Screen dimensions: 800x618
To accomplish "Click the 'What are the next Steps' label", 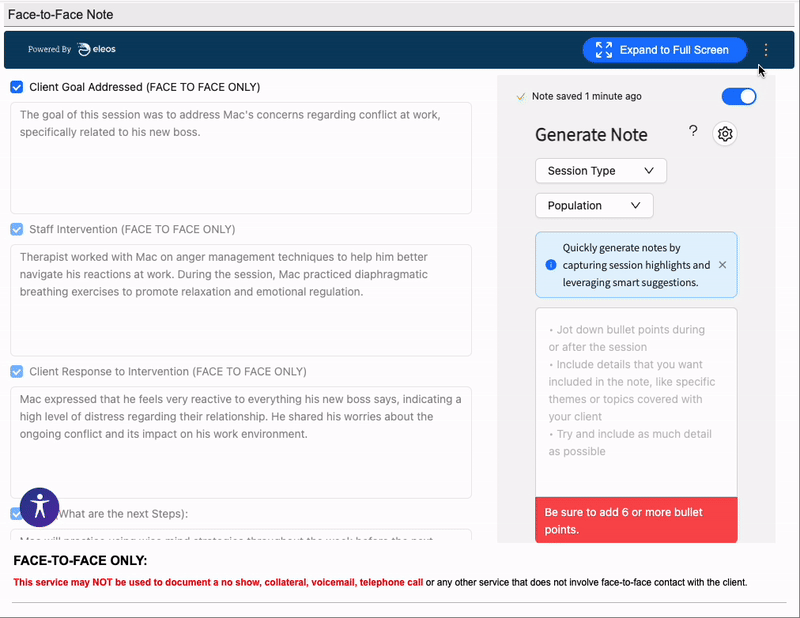I will click(122, 514).
